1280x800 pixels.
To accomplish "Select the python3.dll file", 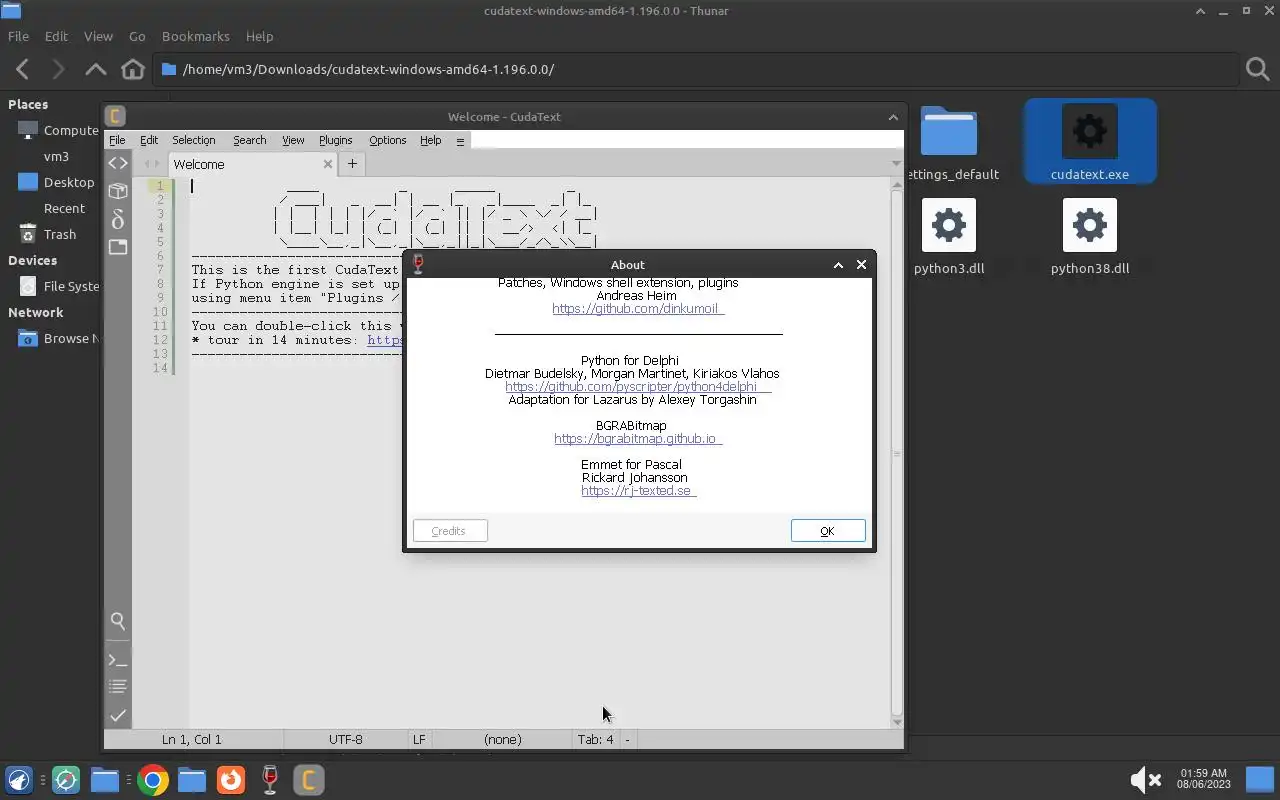I will pos(949,237).
